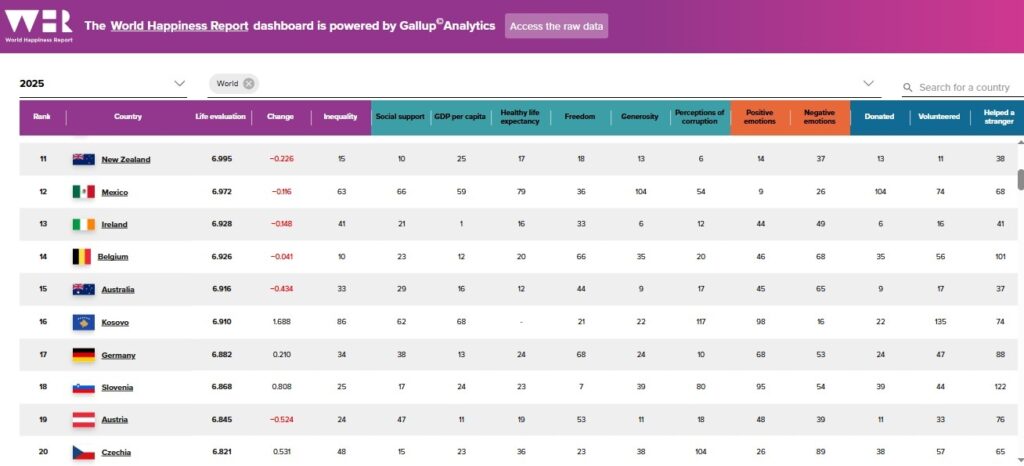Open the 2025 year dropdown
The width and height of the screenshot is (1024, 466).
click(102, 84)
